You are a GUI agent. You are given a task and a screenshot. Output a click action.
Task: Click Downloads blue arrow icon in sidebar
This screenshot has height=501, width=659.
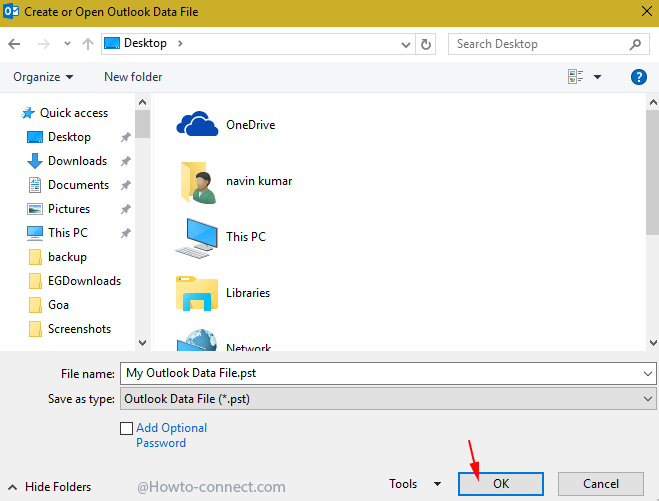(34, 161)
